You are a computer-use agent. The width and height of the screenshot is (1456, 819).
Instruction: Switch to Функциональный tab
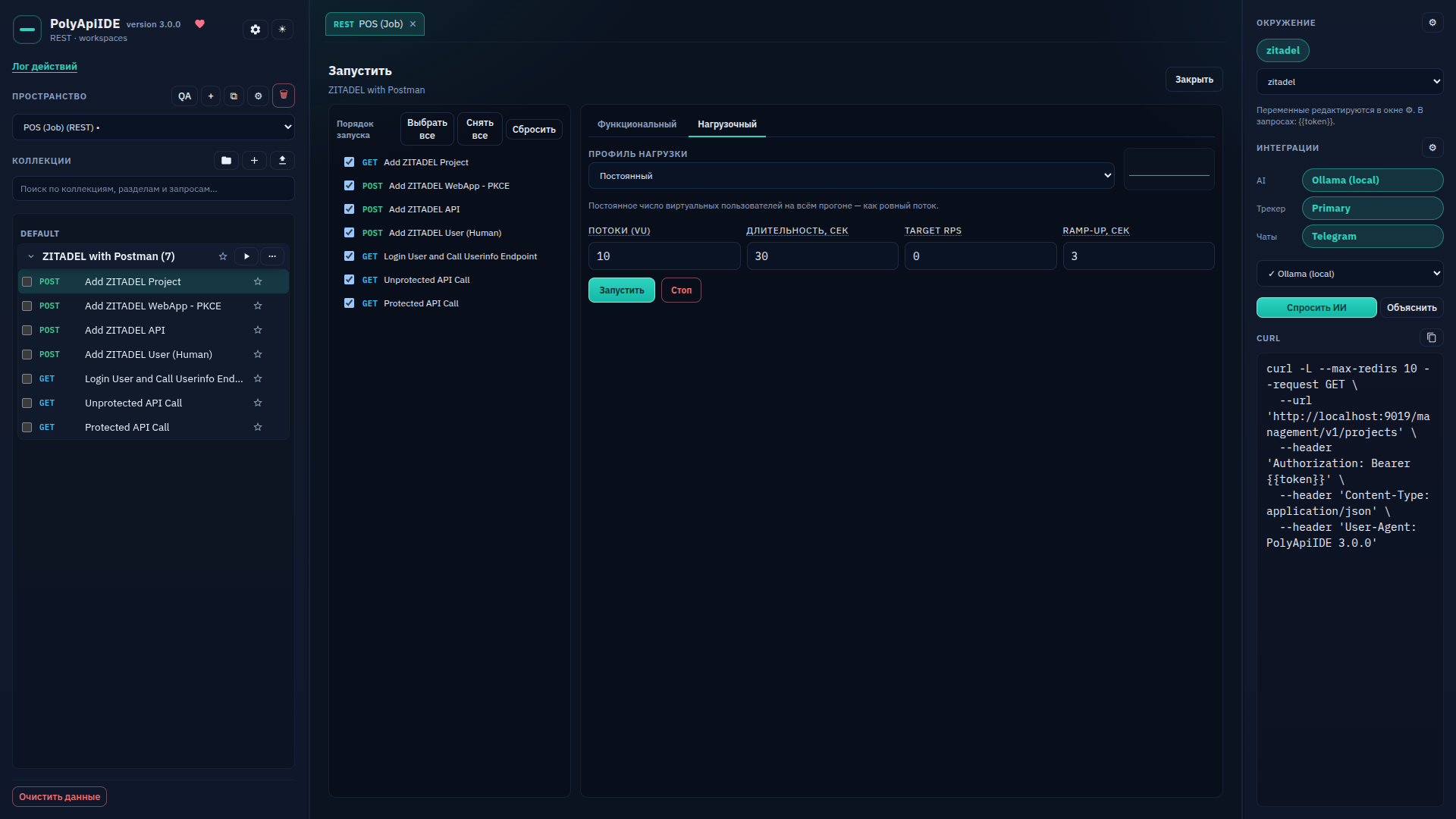pyautogui.click(x=636, y=124)
